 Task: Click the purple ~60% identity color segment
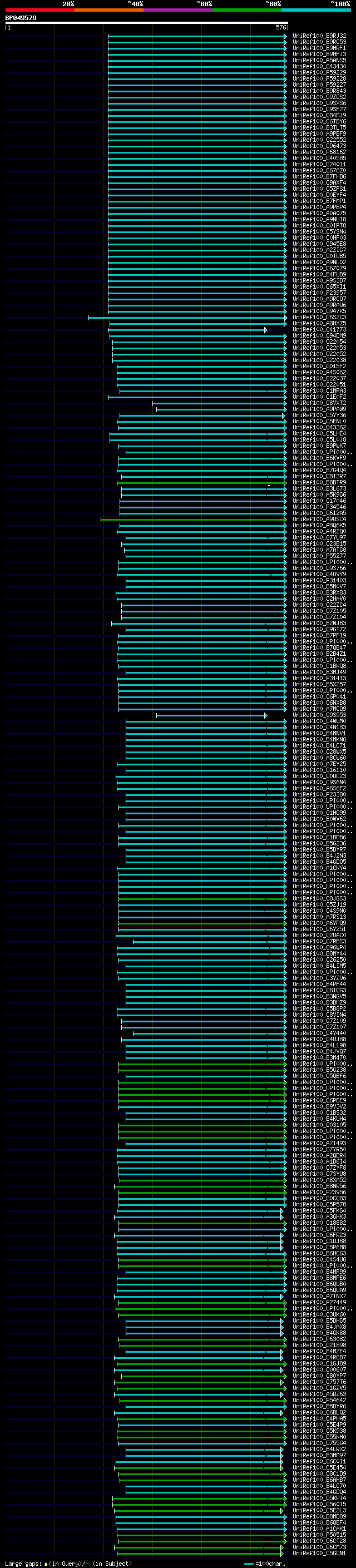pos(179,10)
